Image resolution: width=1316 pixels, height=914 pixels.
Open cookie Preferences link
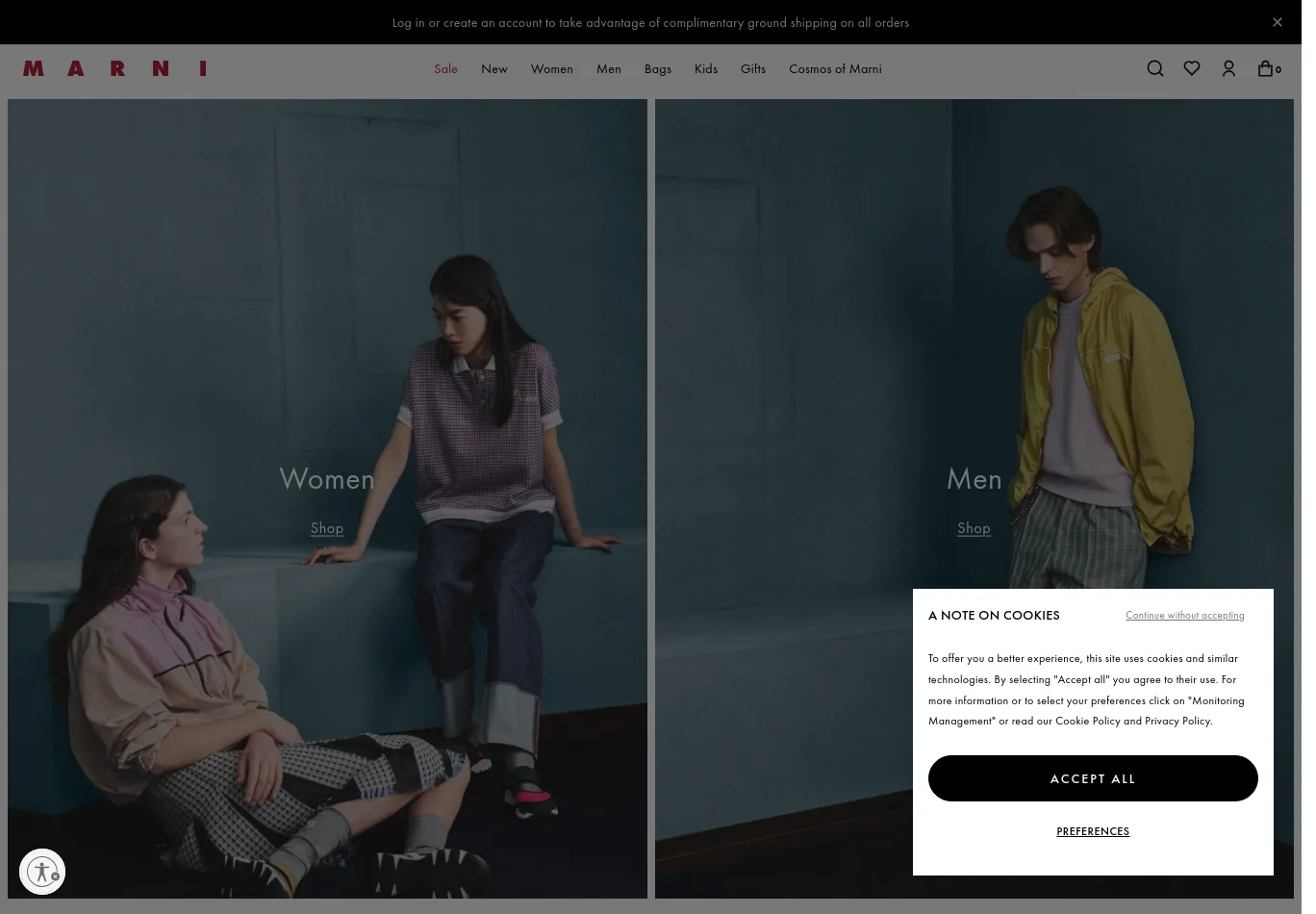(1093, 831)
